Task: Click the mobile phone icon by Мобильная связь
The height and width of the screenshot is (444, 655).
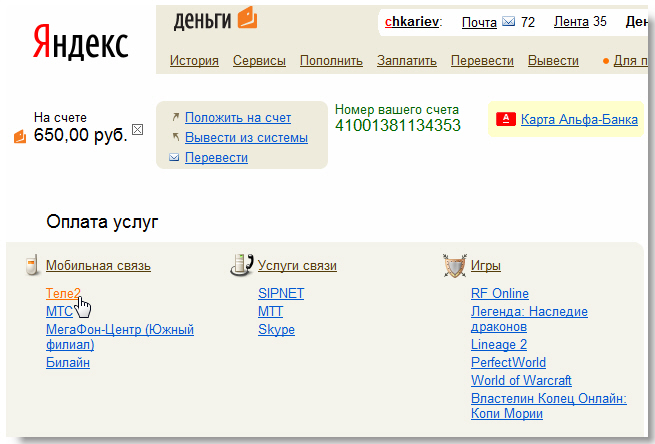Action: [x=33, y=265]
